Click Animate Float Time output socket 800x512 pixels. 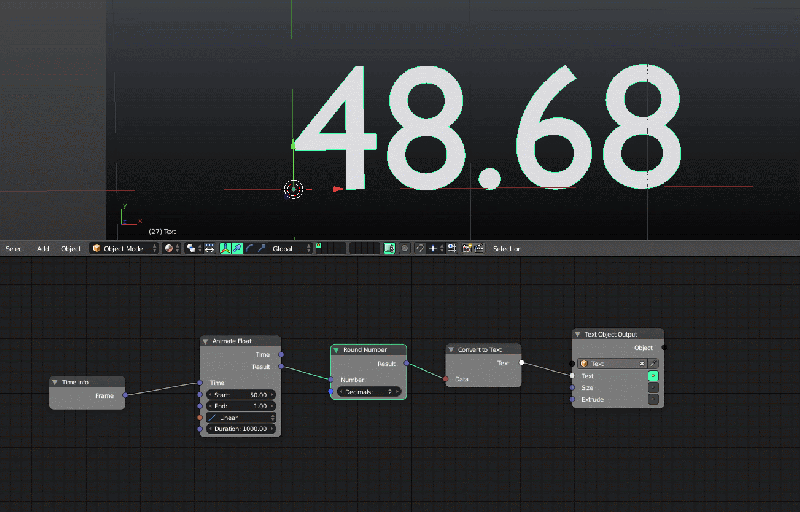tap(281, 354)
